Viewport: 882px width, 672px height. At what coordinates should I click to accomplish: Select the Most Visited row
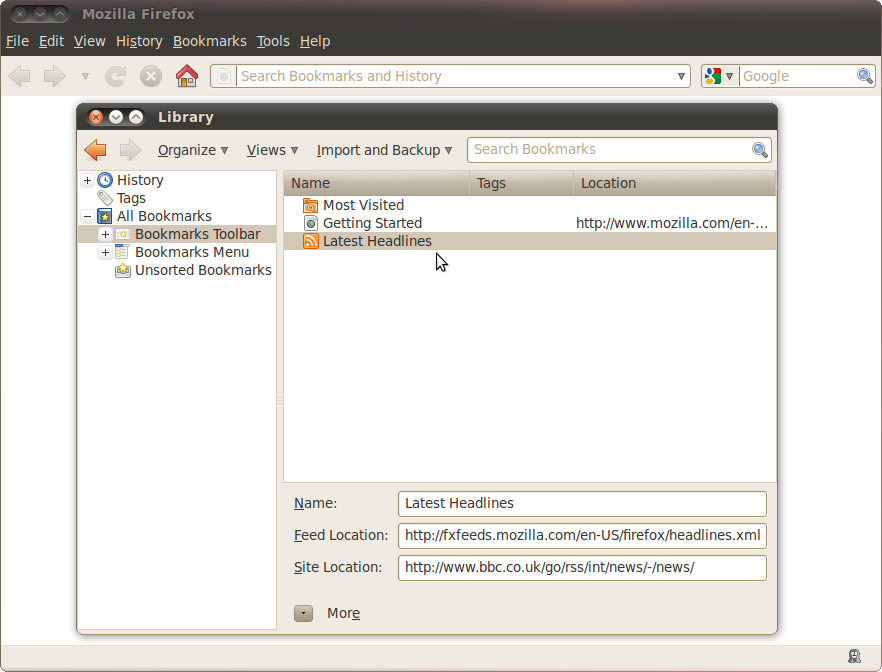530,205
